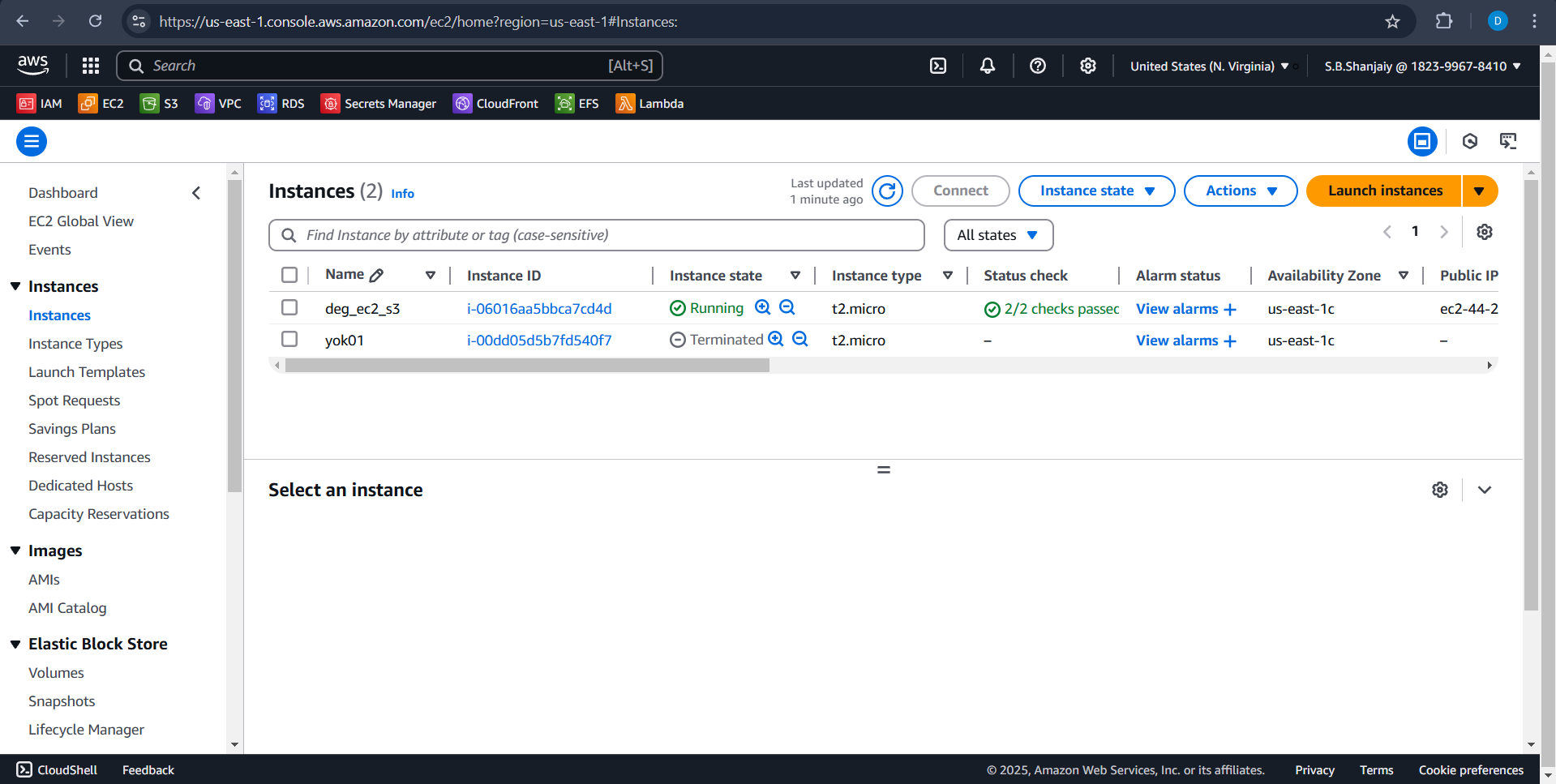
Task: Collapse the Elastic Block Store section
Action: [x=15, y=644]
